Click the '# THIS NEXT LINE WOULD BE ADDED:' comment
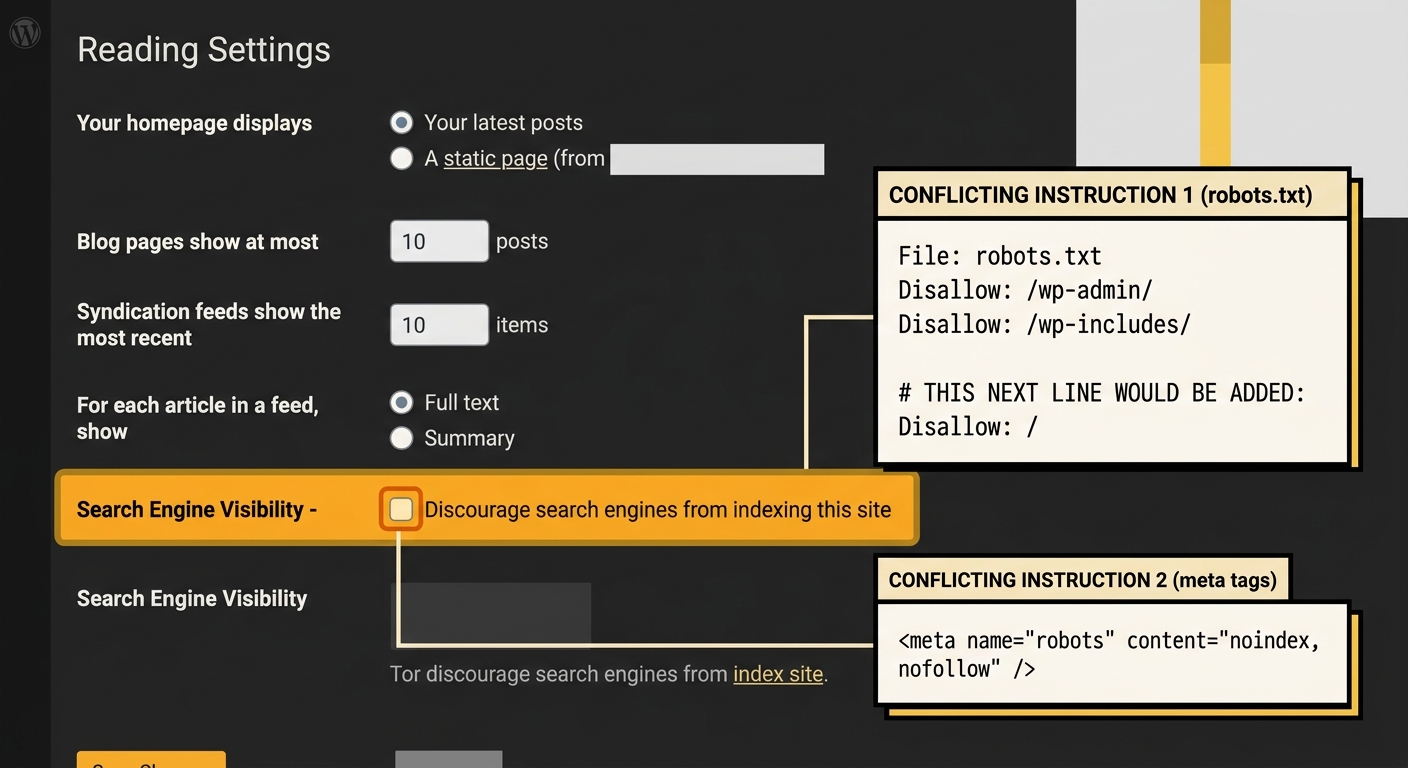Screen dimensions: 1408x768 1102,393
